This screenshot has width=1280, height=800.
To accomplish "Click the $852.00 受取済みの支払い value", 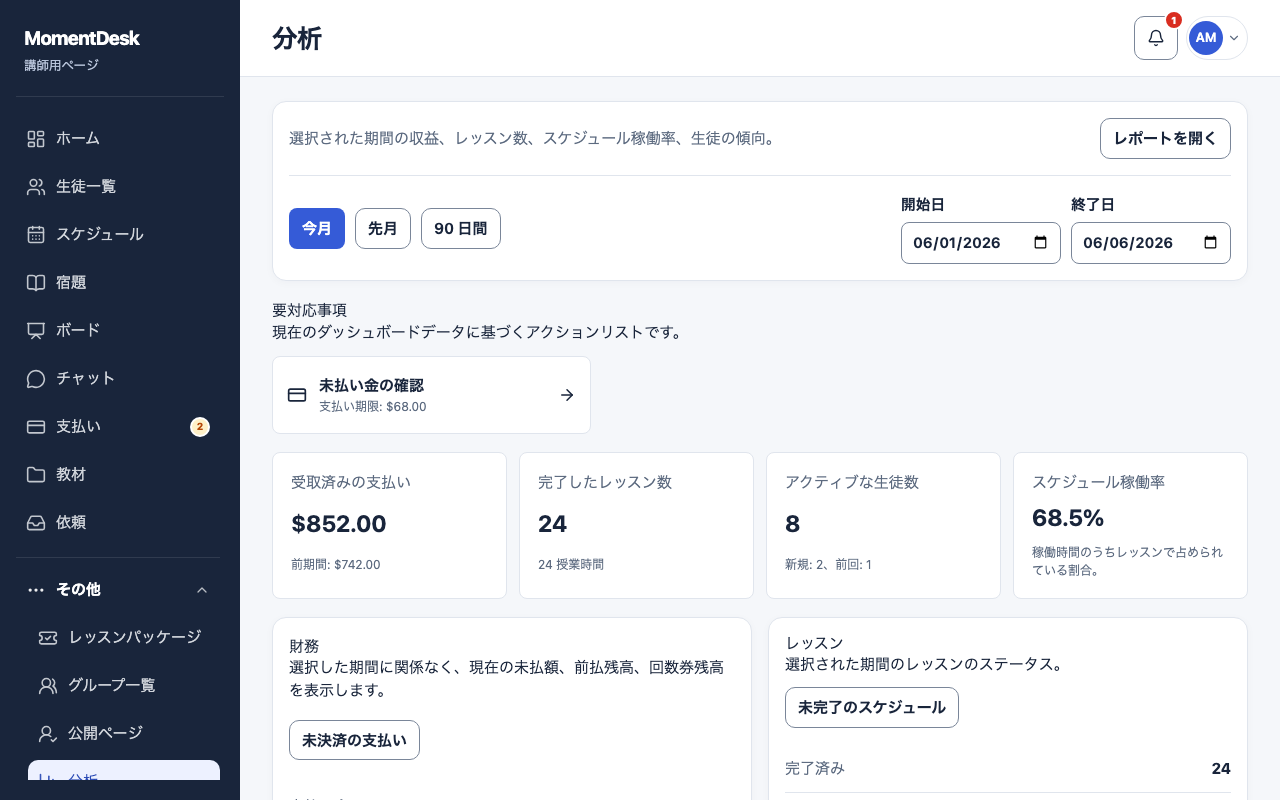I will (339, 524).
